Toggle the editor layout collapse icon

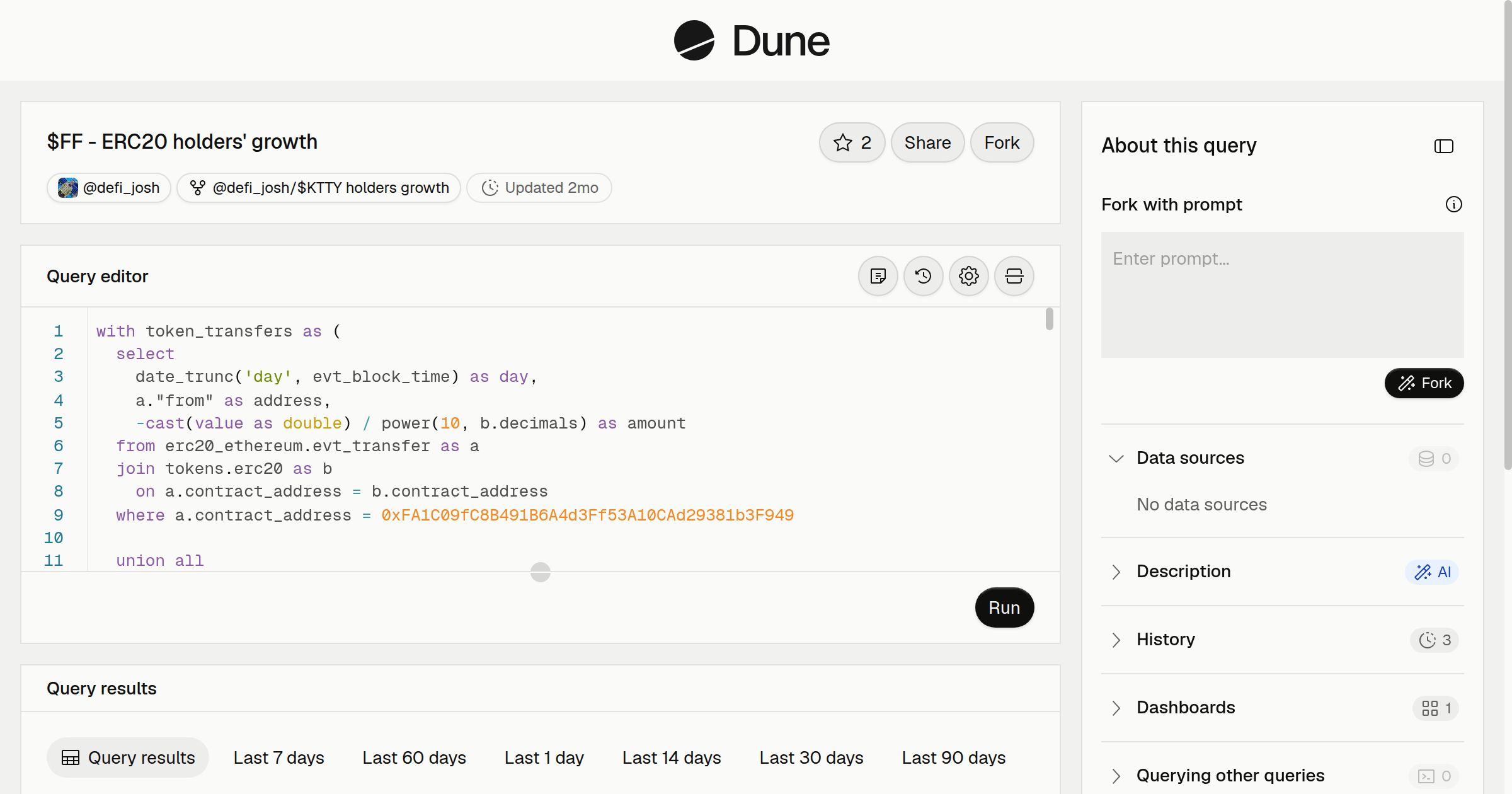click(1014, 276)
